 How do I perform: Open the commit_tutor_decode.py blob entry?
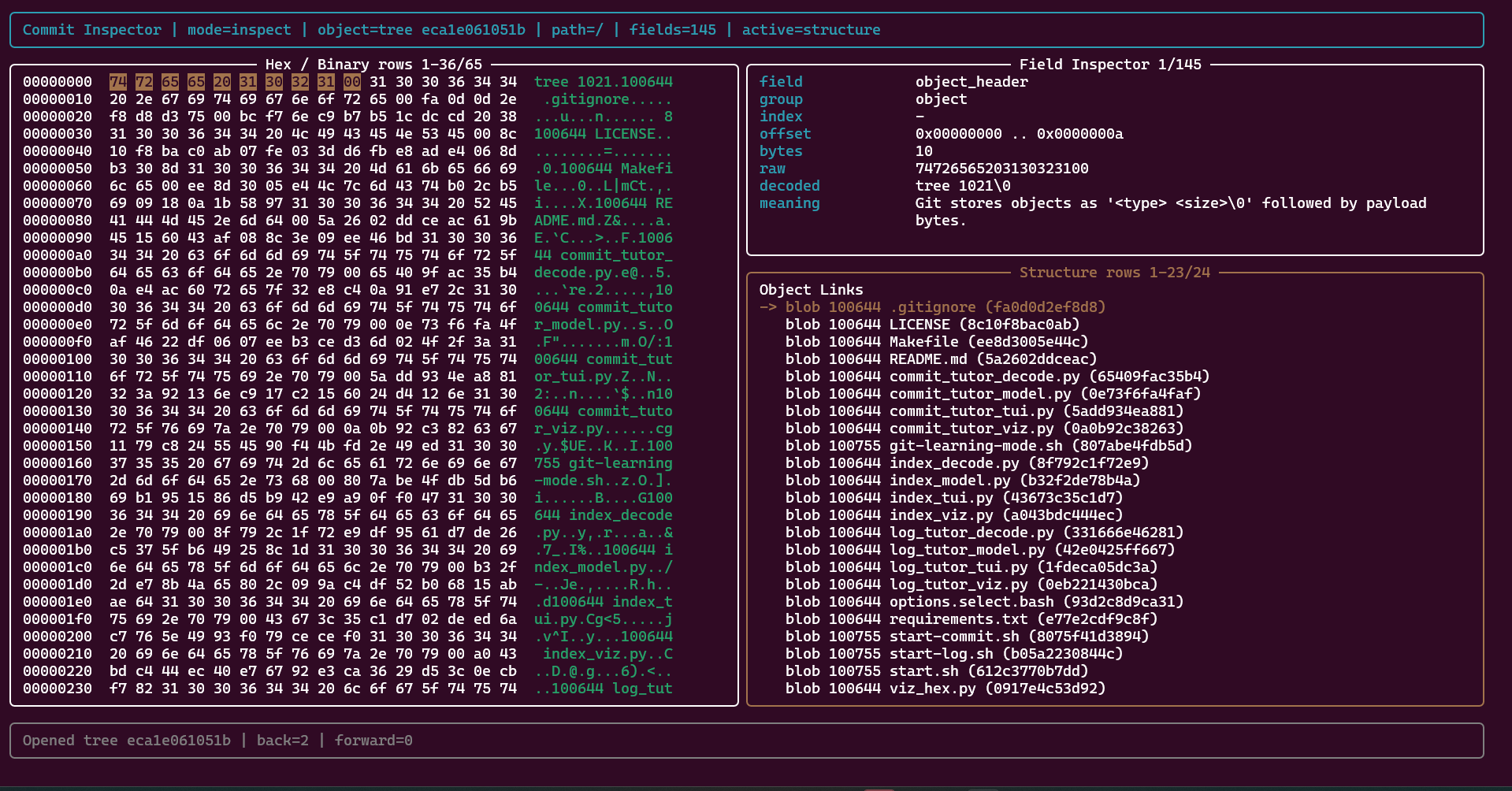[x=997, y=377]
